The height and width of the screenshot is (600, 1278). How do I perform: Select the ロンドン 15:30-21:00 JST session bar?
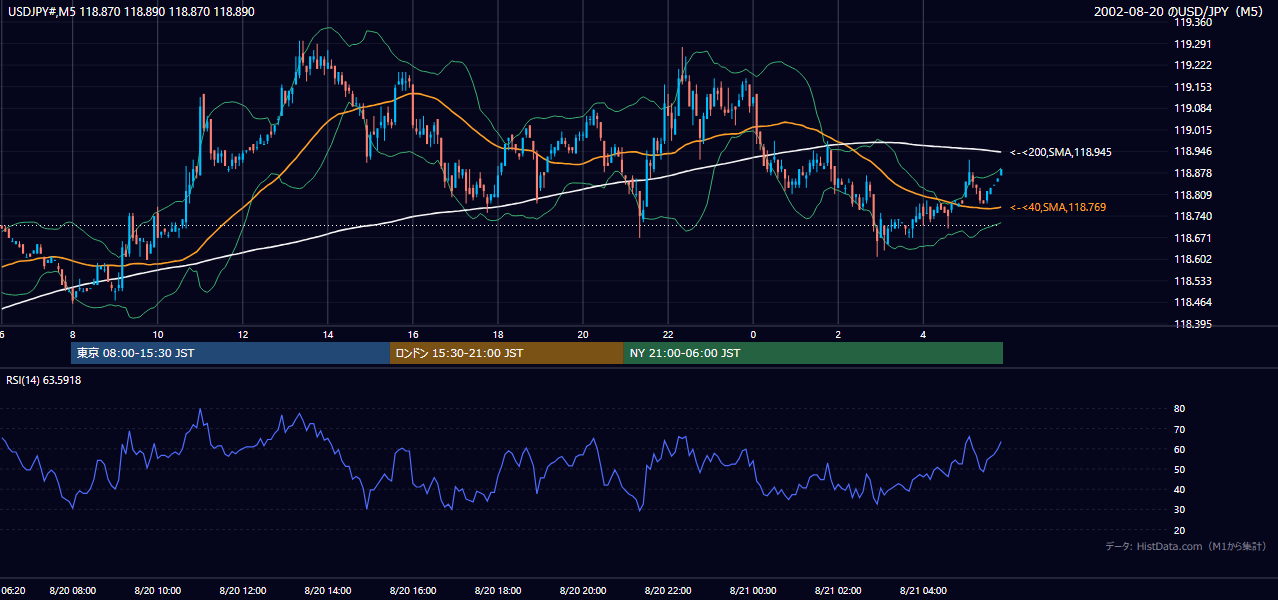(x=506, y=353)
